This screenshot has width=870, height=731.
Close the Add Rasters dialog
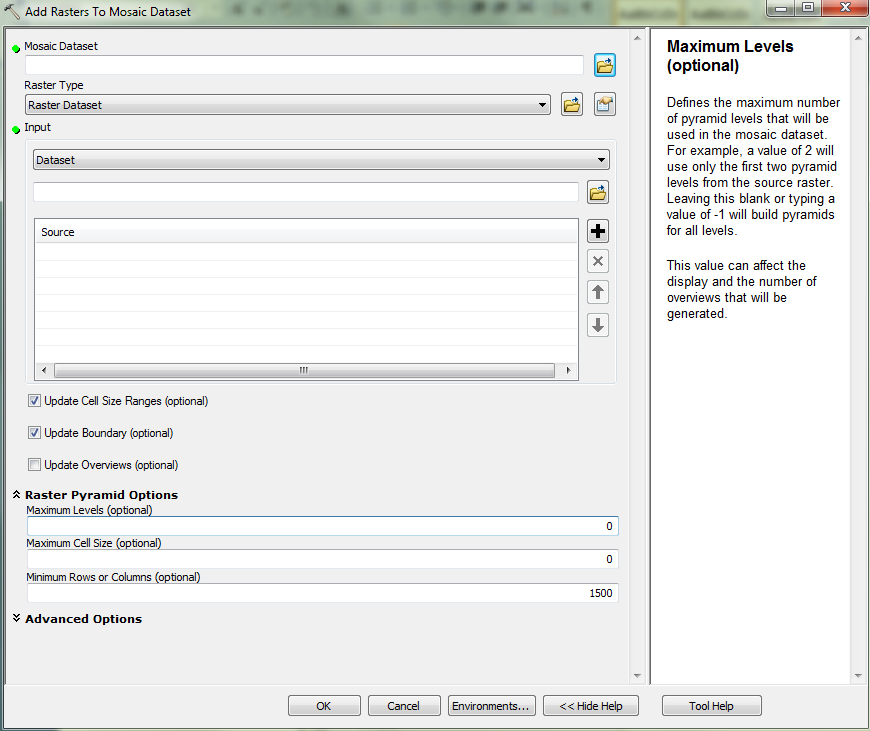(844, 8)
